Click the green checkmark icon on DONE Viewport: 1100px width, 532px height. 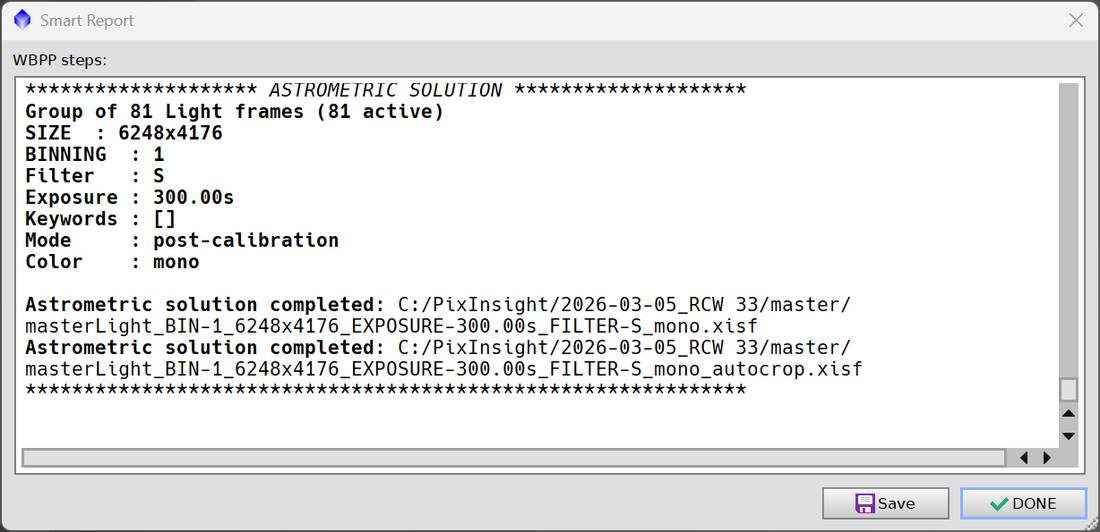[999, 504]
